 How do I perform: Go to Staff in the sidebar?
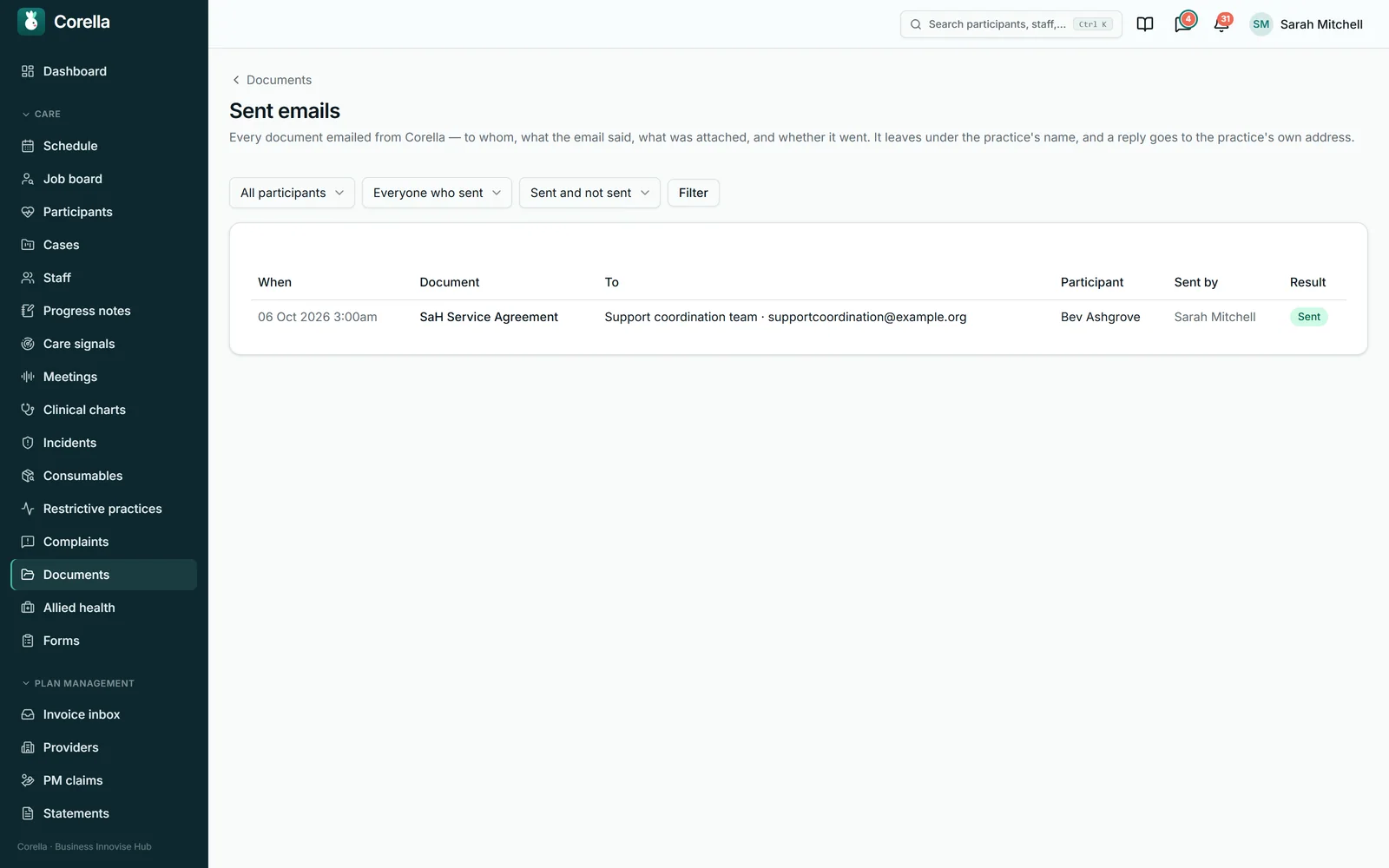pos(103,278)
